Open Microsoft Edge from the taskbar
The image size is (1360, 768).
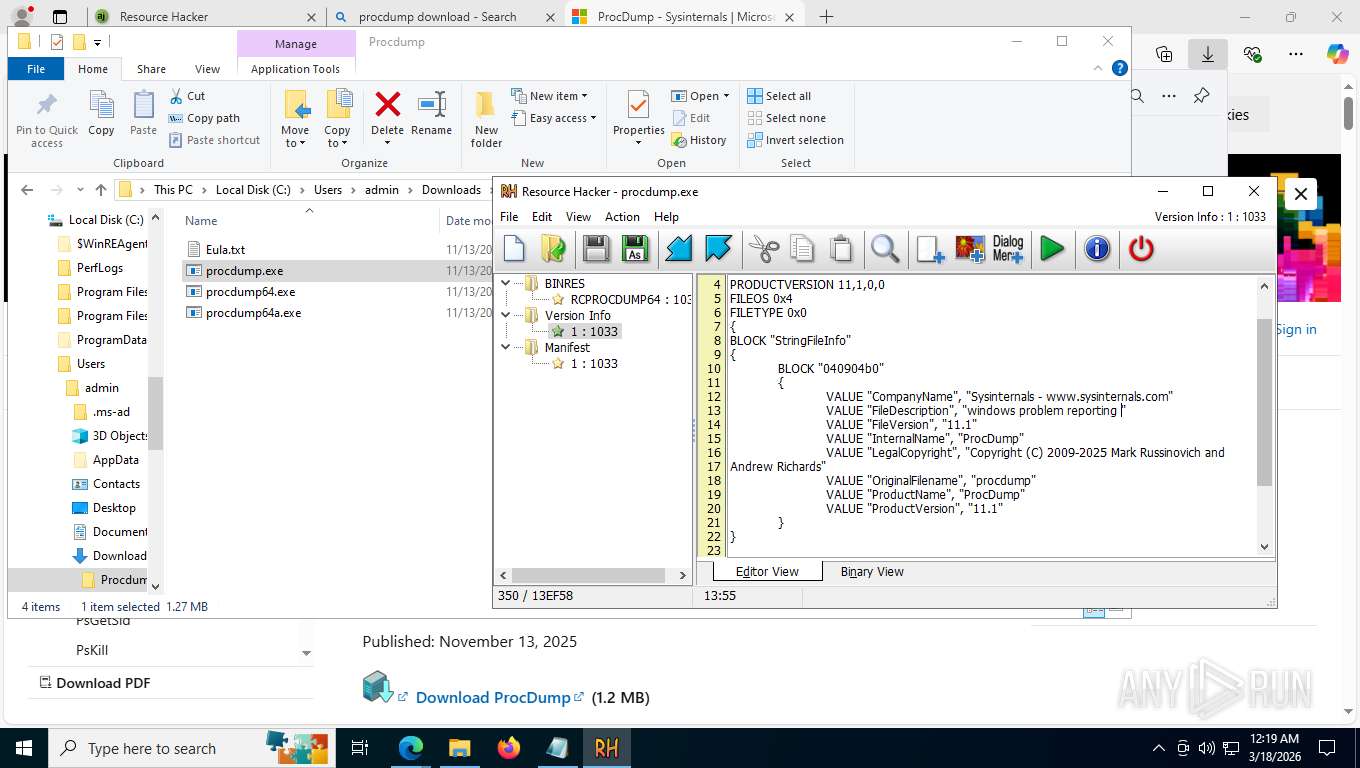410,747
